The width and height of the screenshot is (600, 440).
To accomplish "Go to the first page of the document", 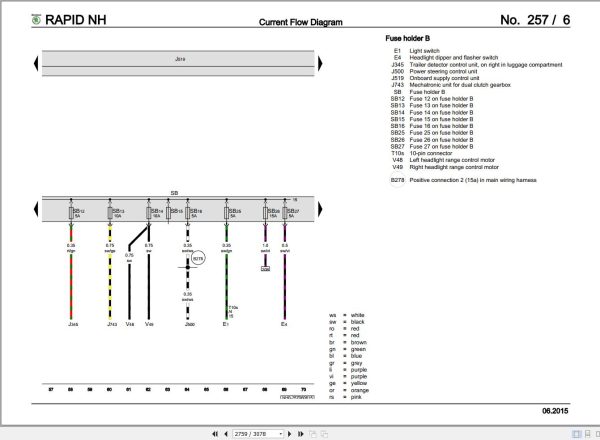I will (x=215, y=434).
